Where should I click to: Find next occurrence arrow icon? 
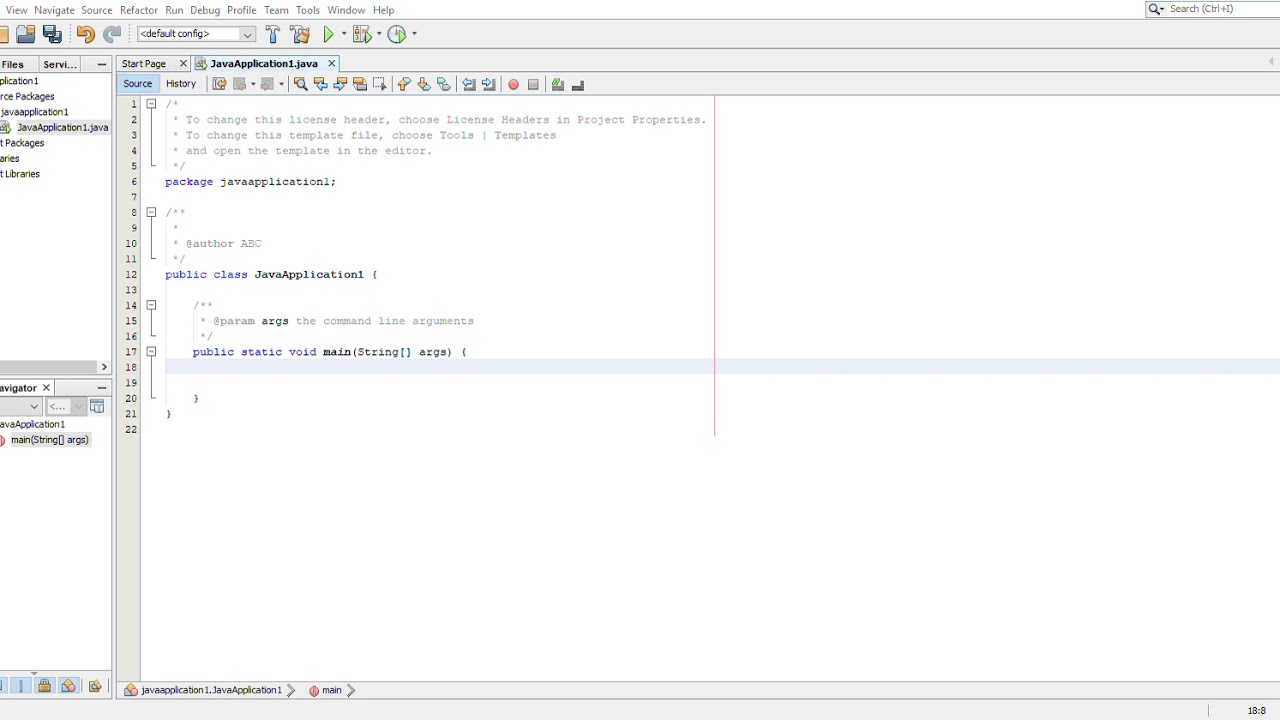[x=340, y=84]
